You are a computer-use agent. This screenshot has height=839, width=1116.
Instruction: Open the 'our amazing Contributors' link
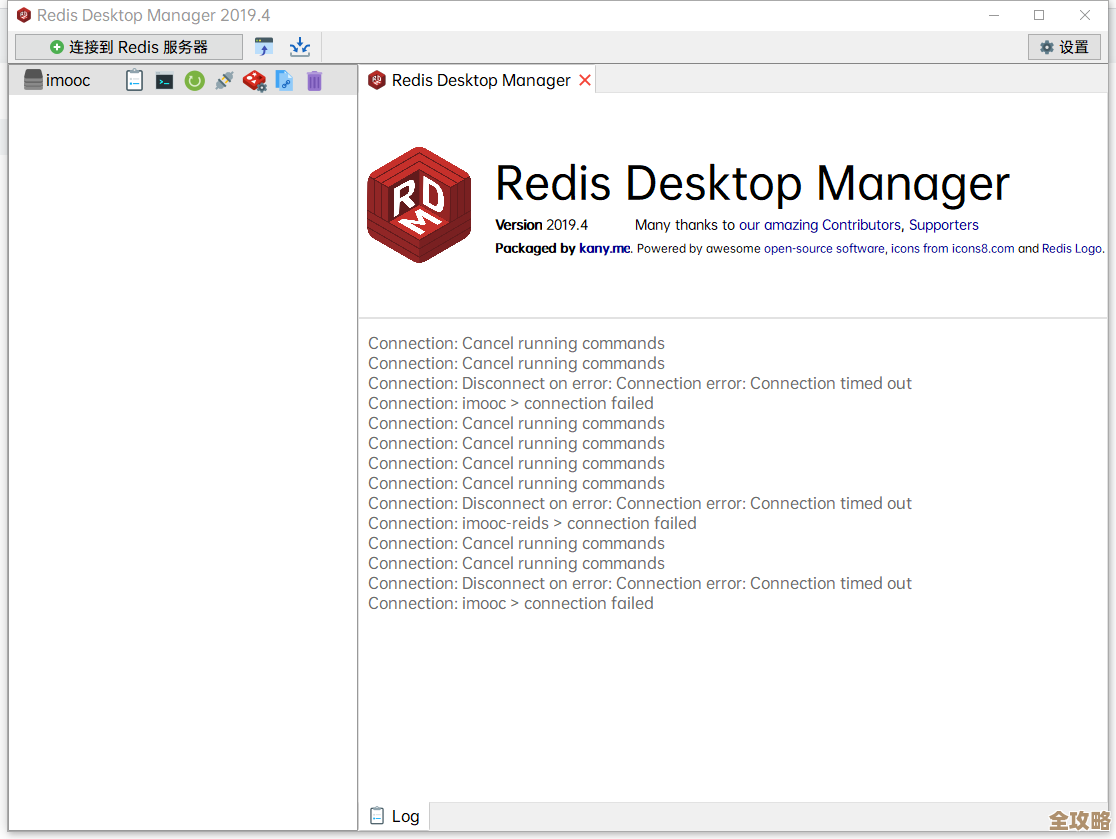pyautogui.click(x=819, y=225)
